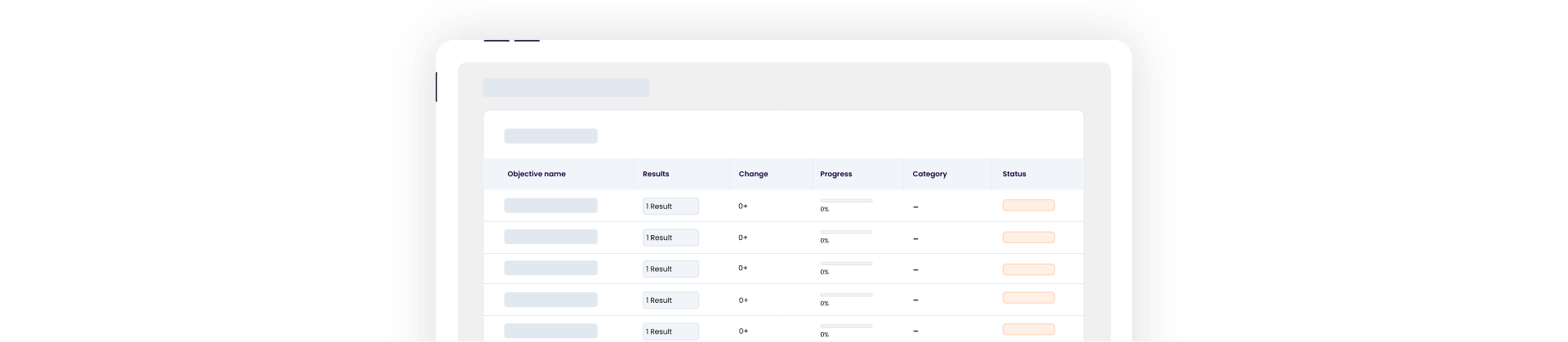Click the Change column header

(x=753, y=174)
